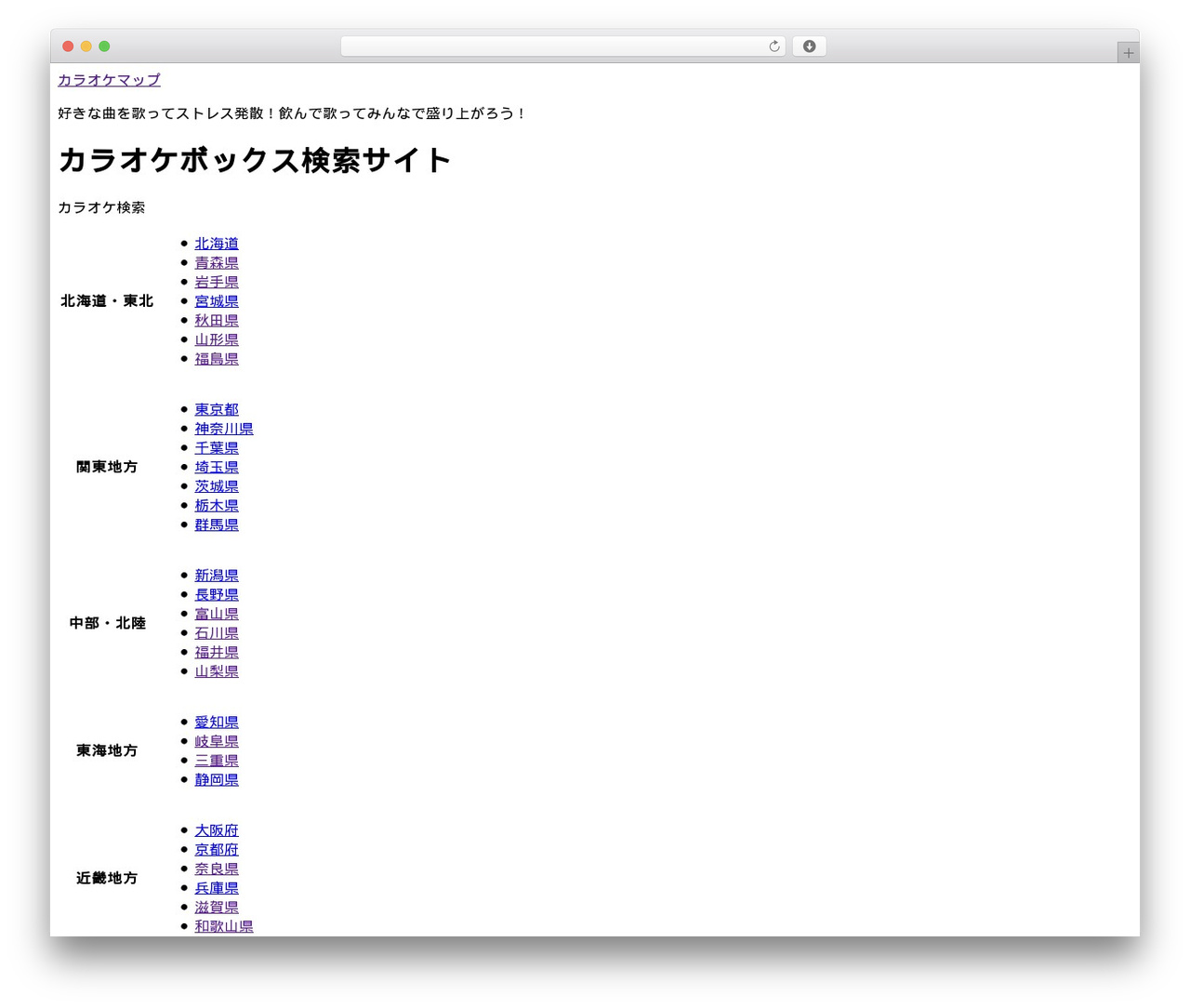Open the 千葉県 link

(217, 448)
